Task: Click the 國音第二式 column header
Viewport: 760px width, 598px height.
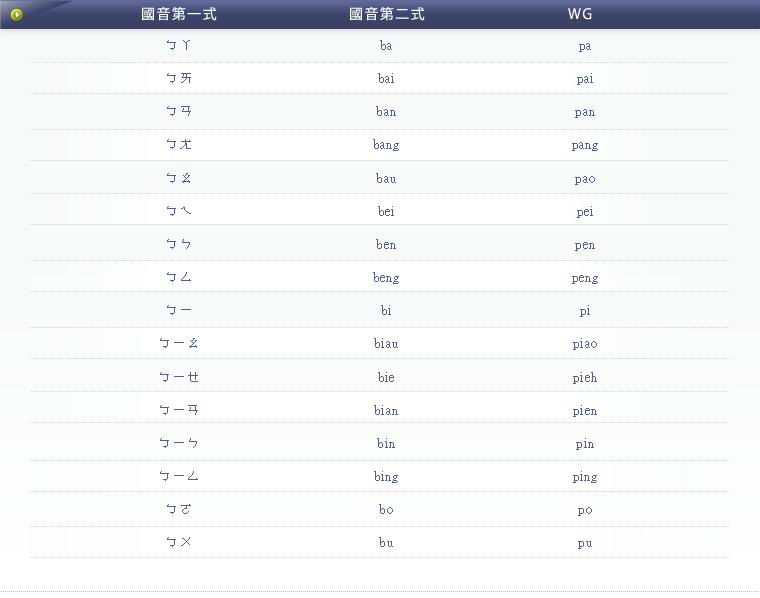Action: [x=387, y=14]
